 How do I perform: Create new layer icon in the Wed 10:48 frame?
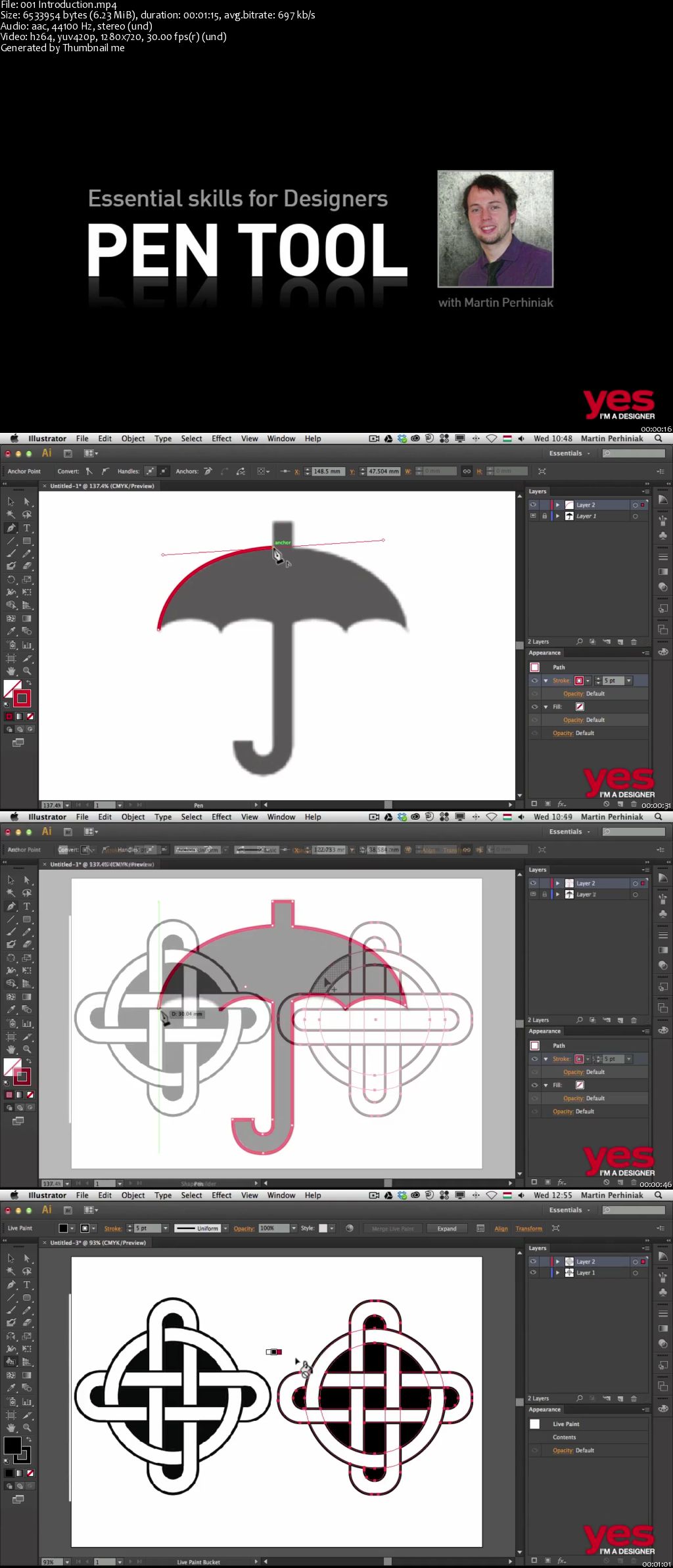point(620,642)
